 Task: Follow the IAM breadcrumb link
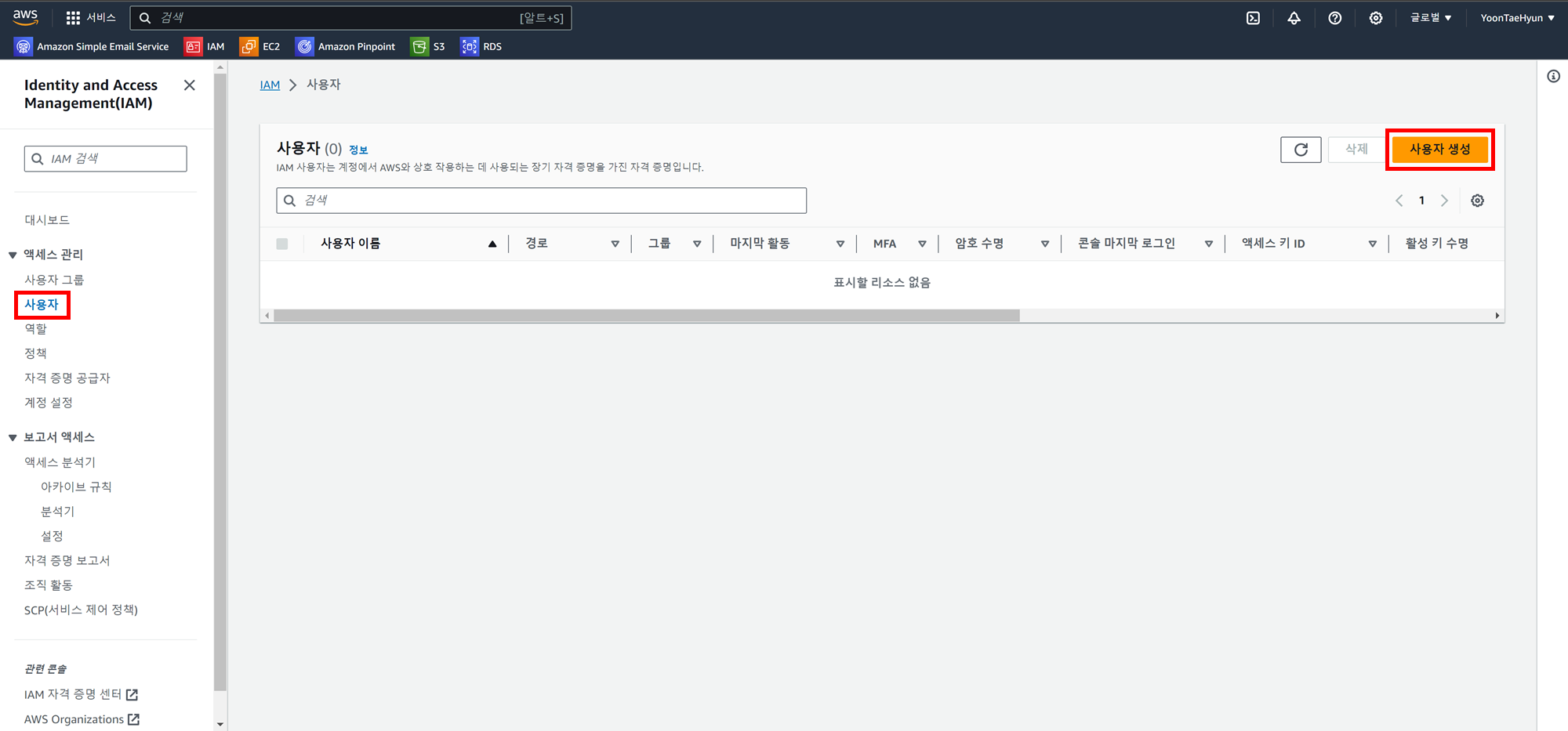(x=270, y=85)
